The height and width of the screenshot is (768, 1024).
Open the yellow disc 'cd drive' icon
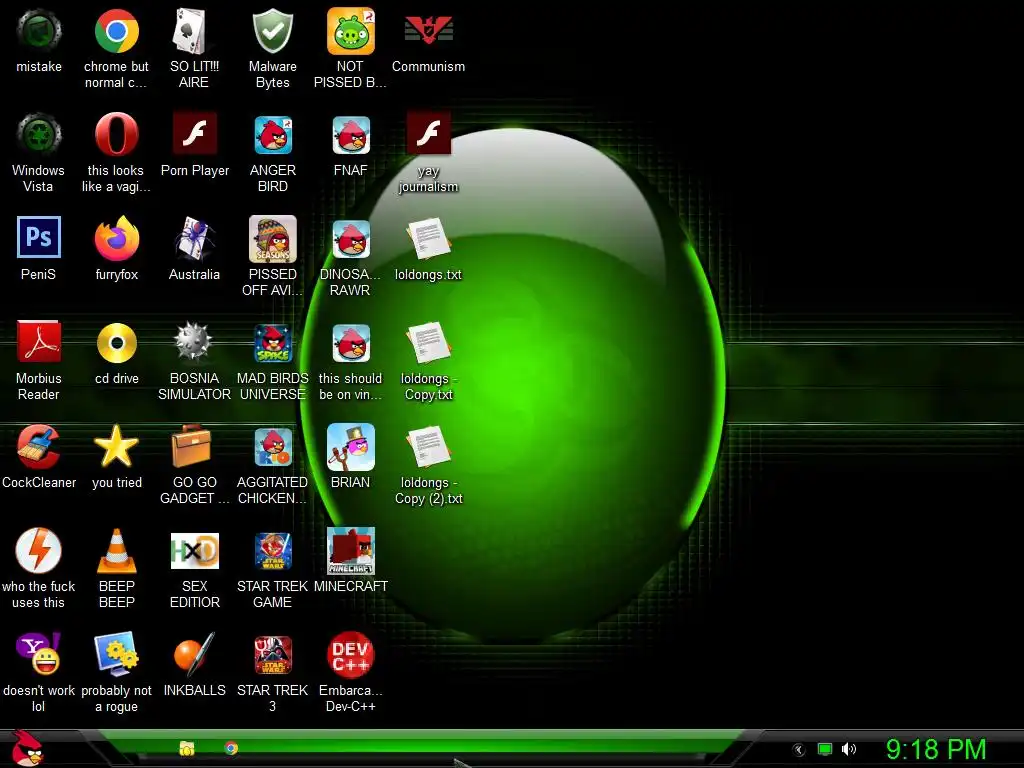point(116,343)
